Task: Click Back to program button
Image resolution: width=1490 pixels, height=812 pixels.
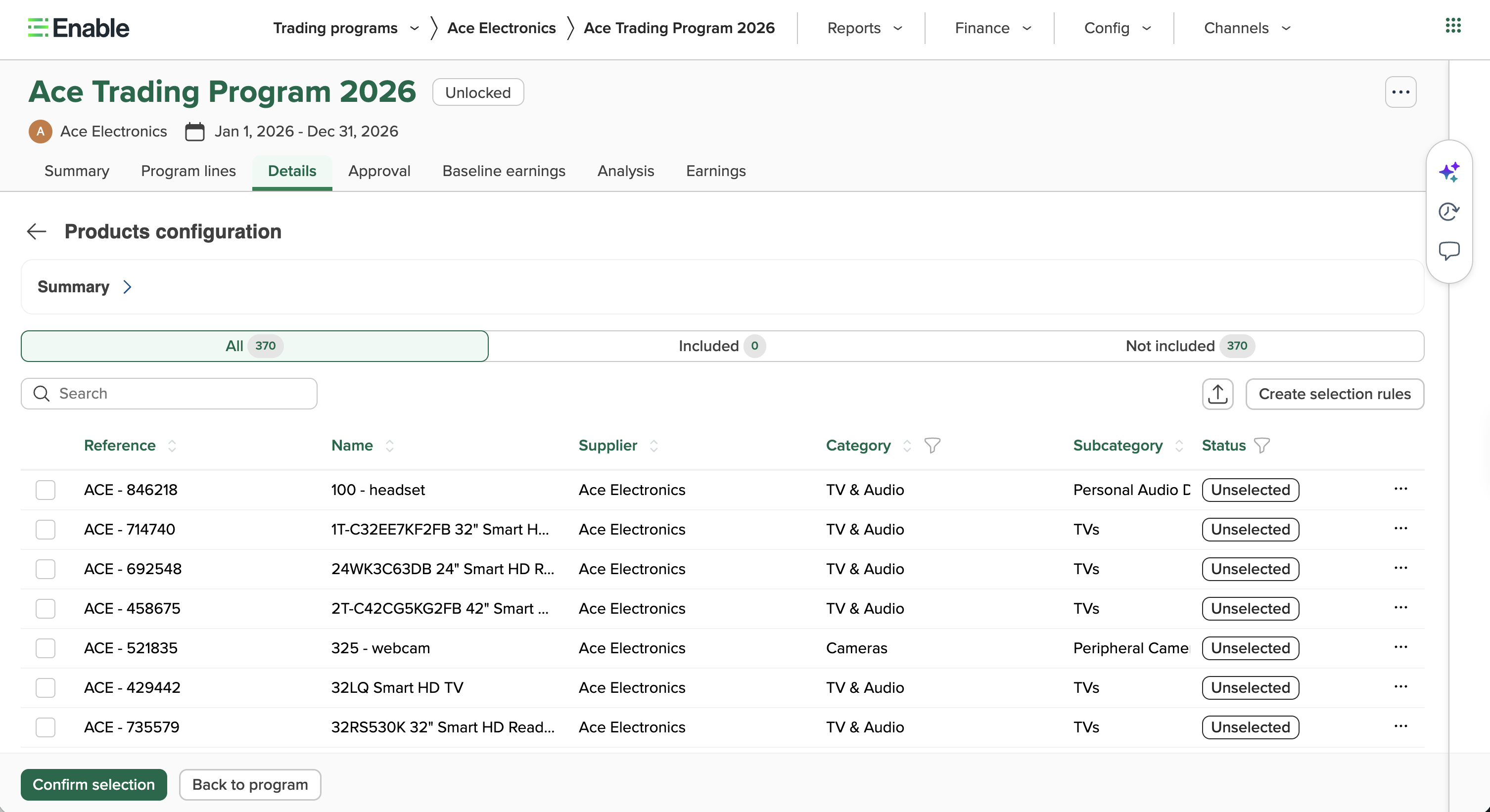Action: point(250,784)
